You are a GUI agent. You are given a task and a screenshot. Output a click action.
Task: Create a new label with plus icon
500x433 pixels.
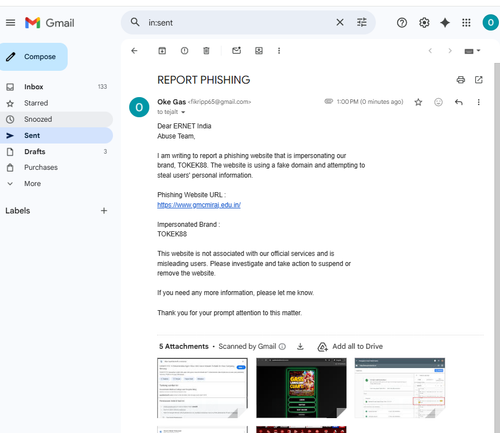pos(104,211)
